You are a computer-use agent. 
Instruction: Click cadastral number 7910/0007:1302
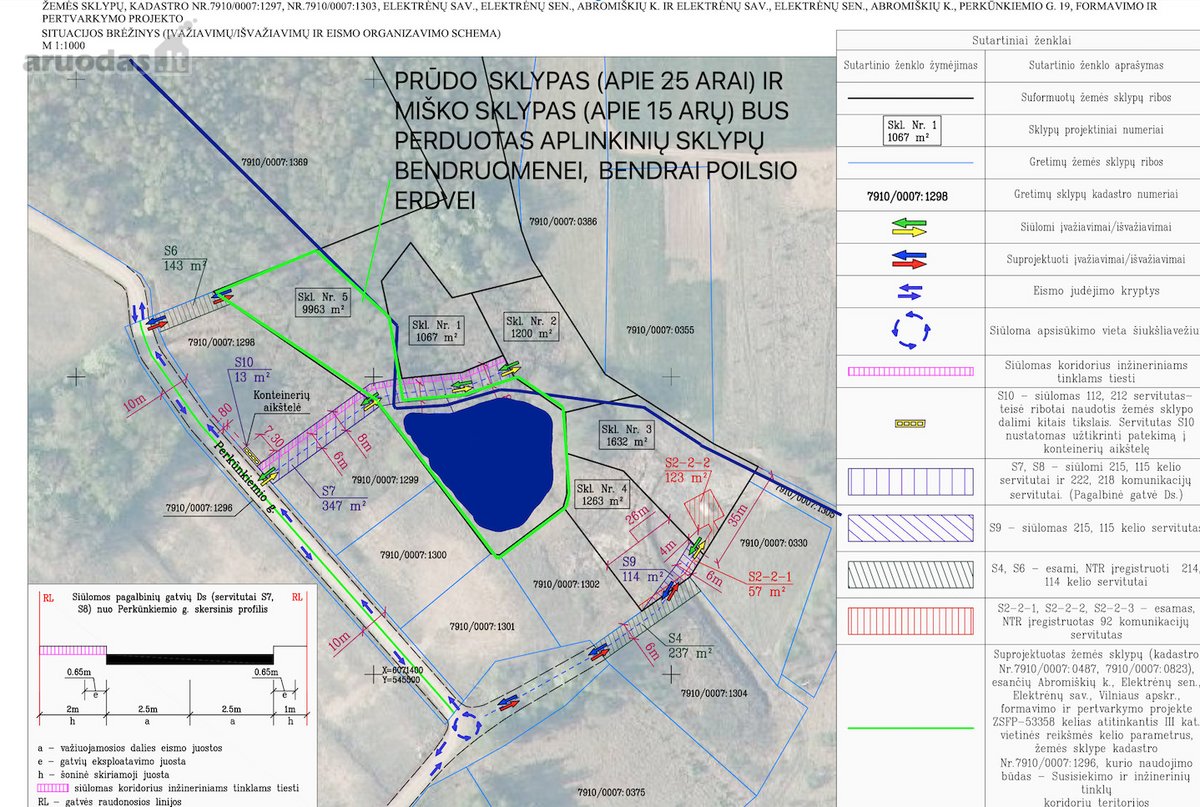(566, 584)
